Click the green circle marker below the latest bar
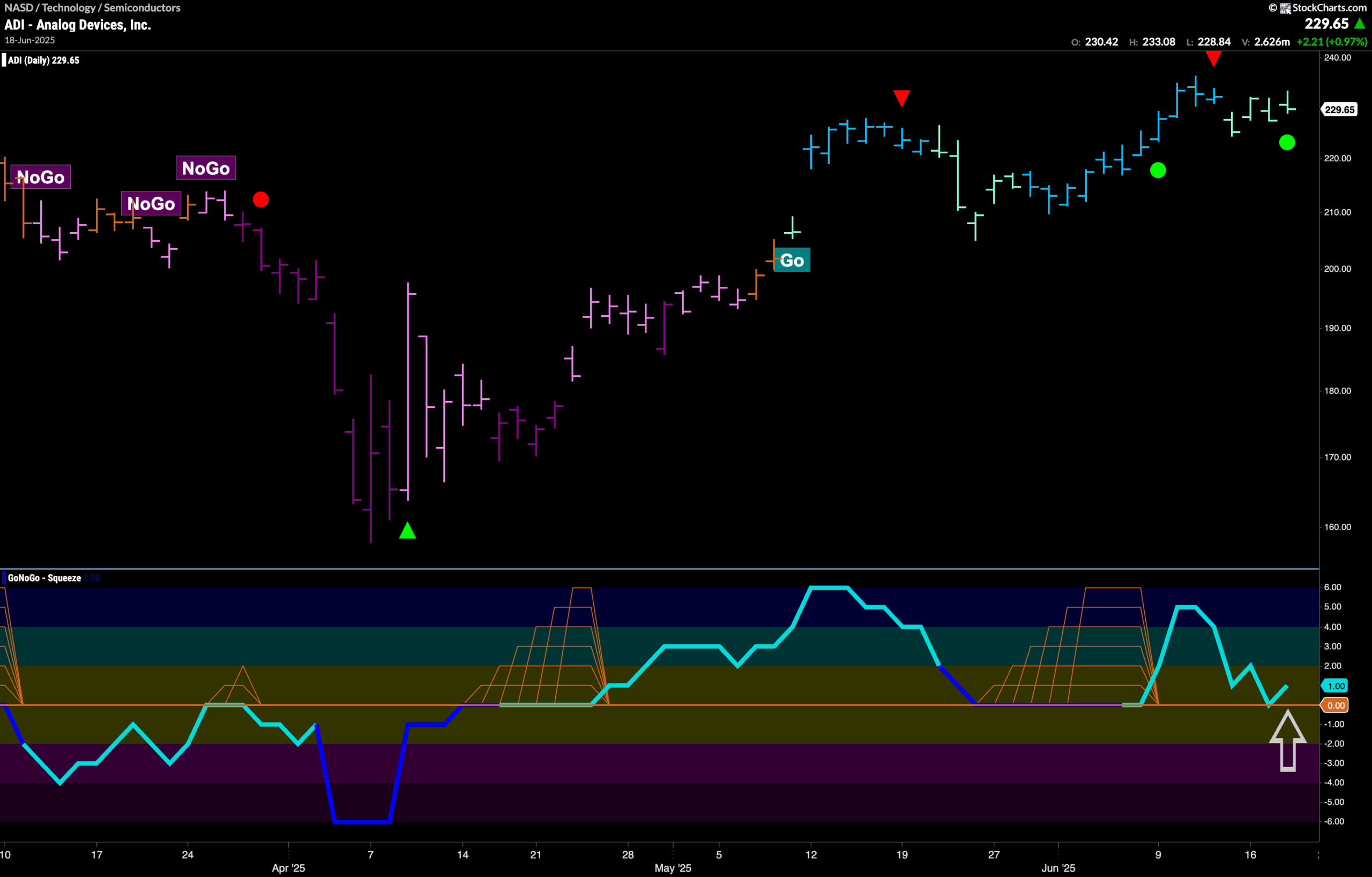 (1287, 143)
